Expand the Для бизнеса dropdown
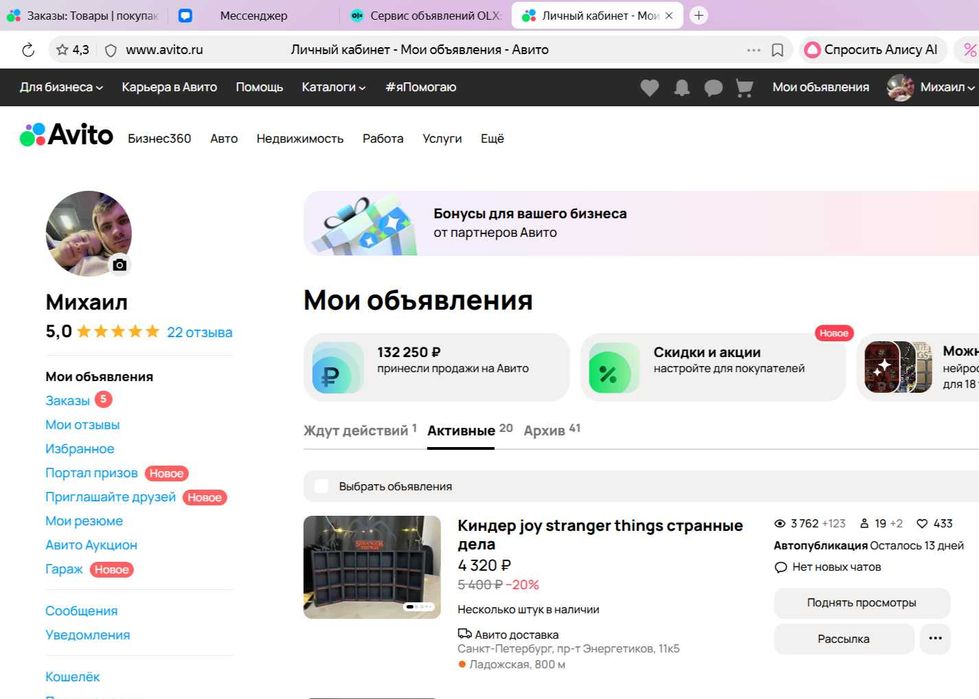Screen dimensions: 979x699 click(x=61, y=87)
